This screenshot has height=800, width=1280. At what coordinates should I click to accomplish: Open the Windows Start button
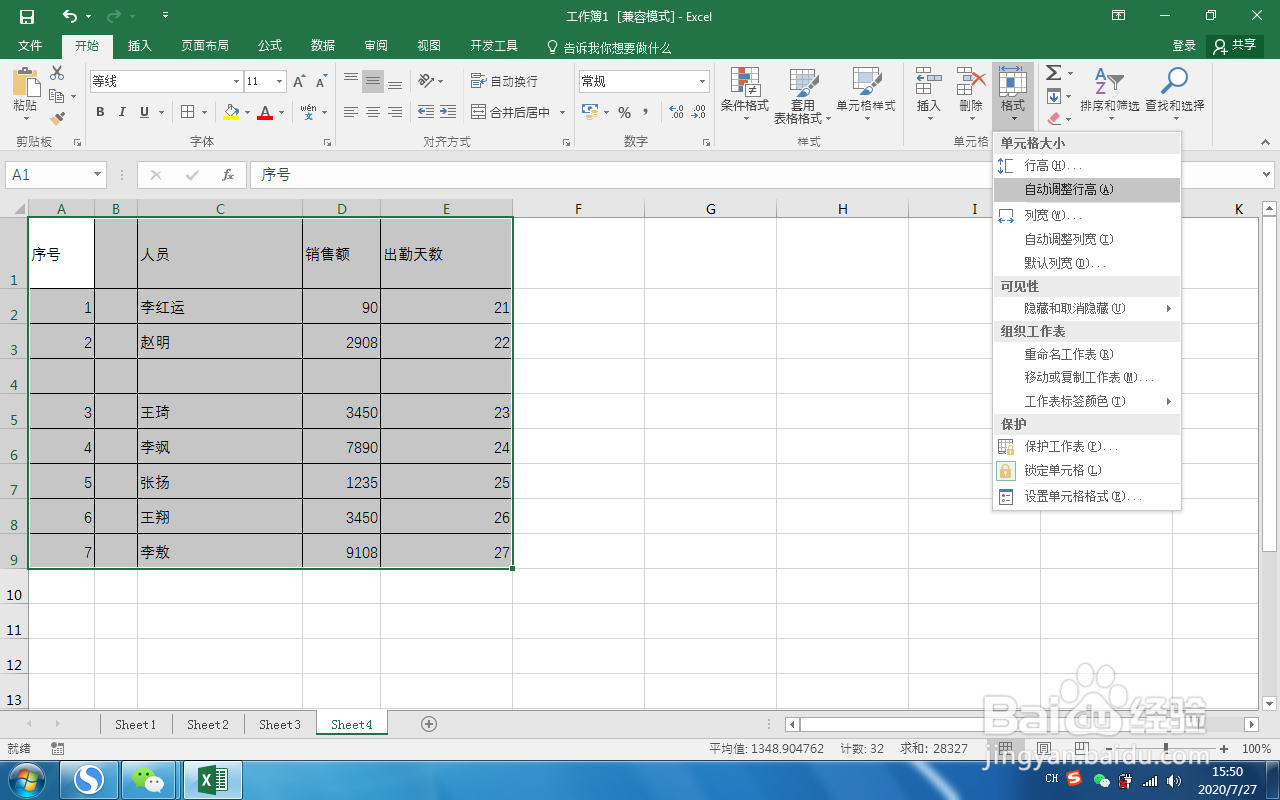pos(27,779)
